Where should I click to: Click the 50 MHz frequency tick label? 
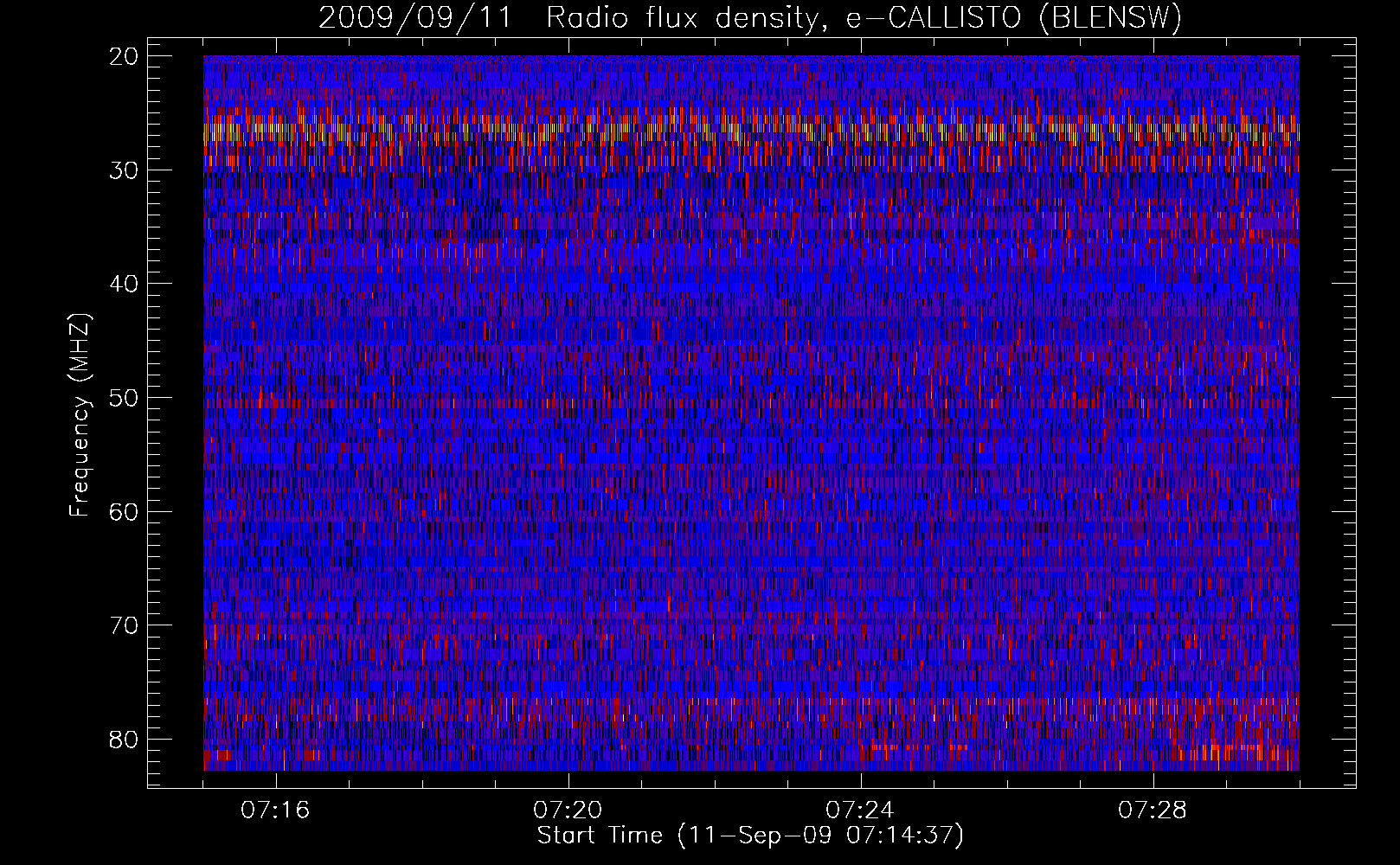(x=125, y=398)
